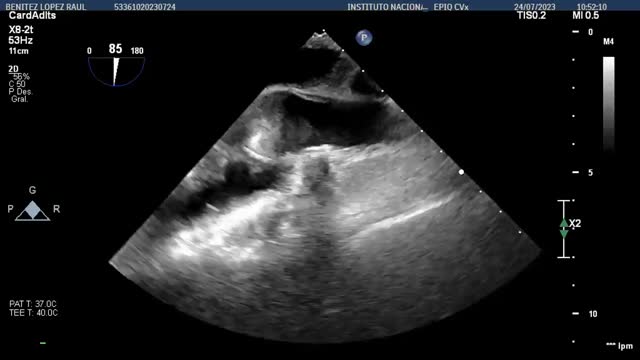Click the 2D mode label
Viewport: 640px width, 360px height.
click(13, 69)
